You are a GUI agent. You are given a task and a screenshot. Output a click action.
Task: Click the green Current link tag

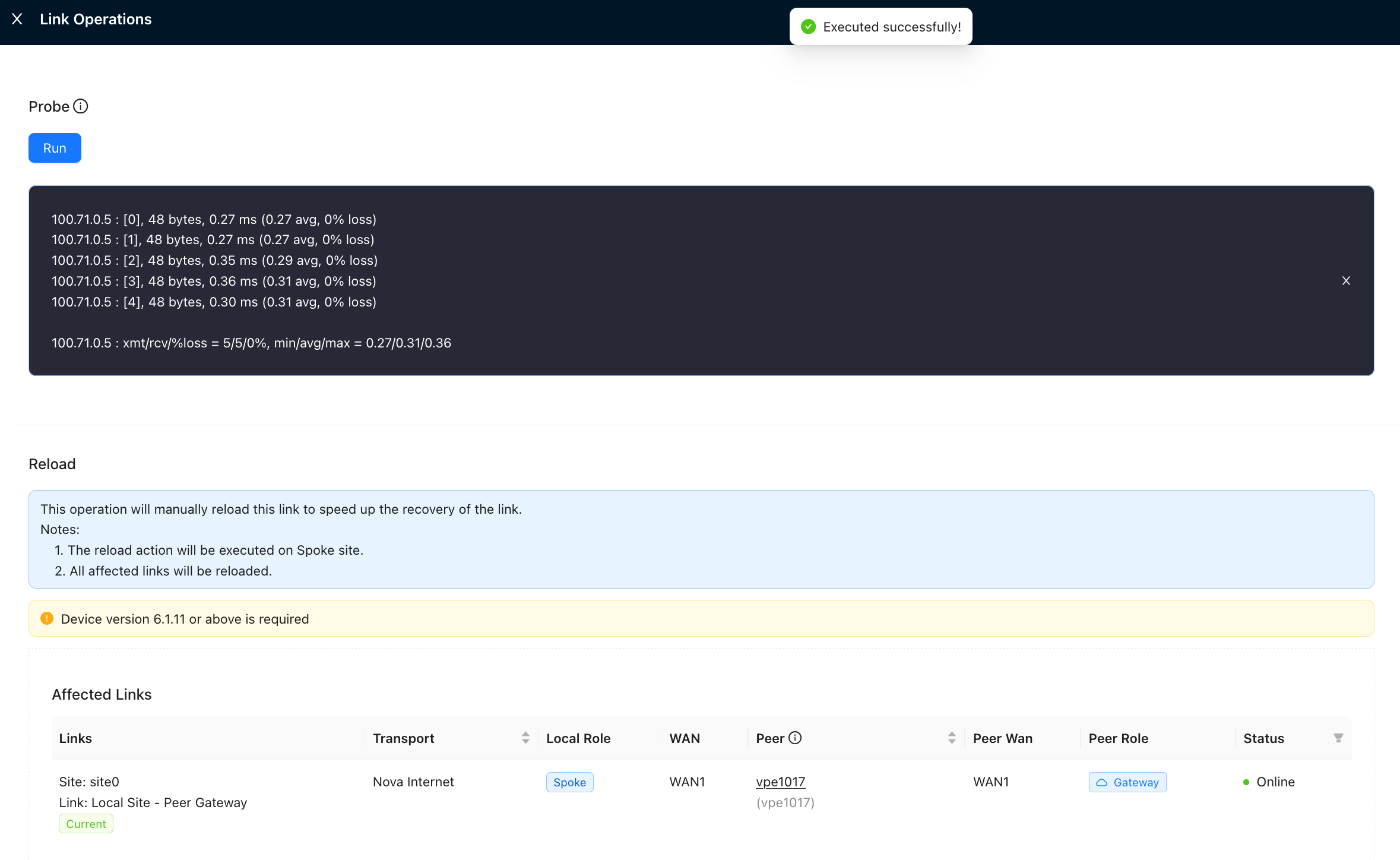(x=85, y=824)
